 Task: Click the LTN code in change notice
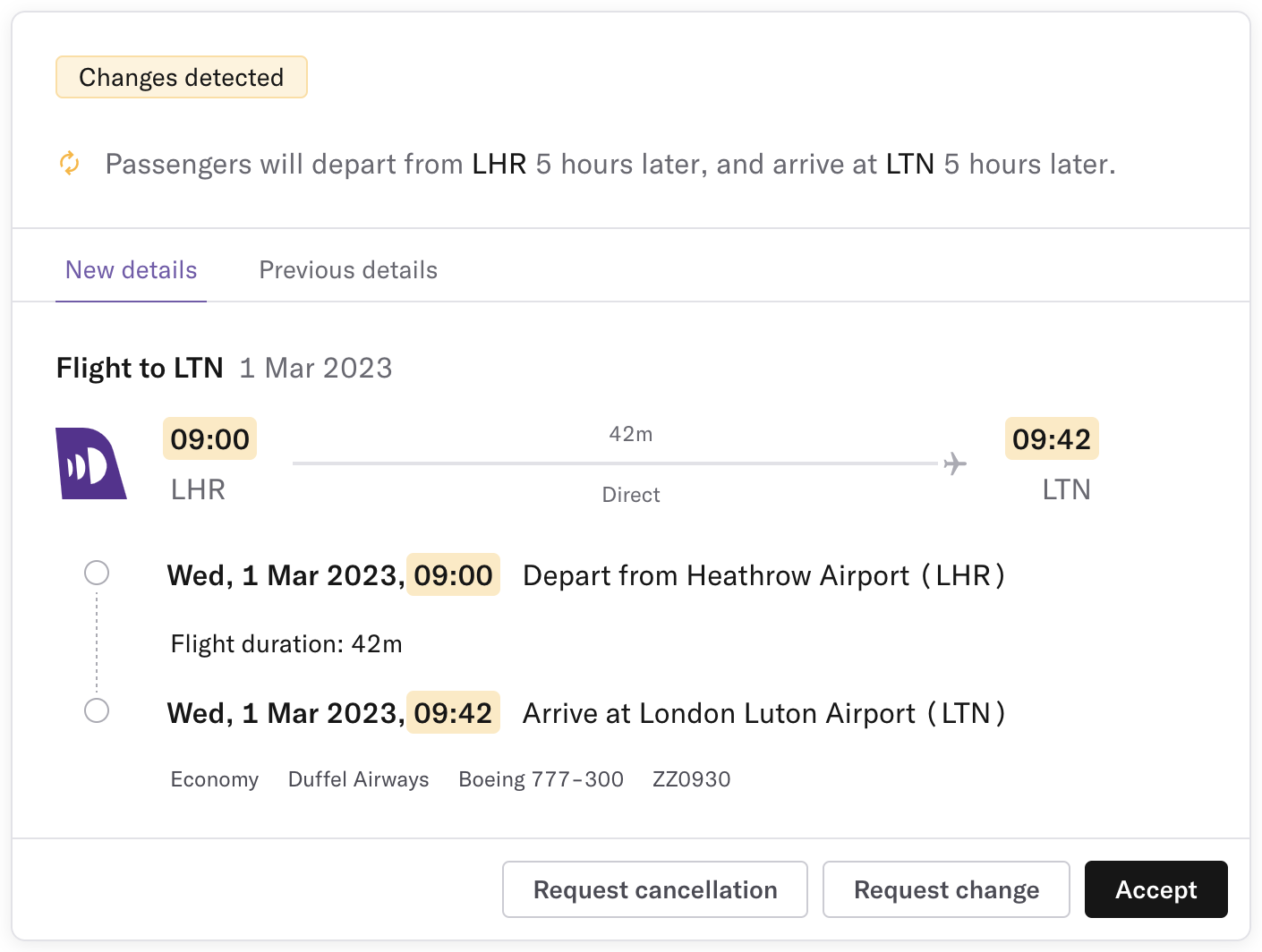click(x=910, y=164)
